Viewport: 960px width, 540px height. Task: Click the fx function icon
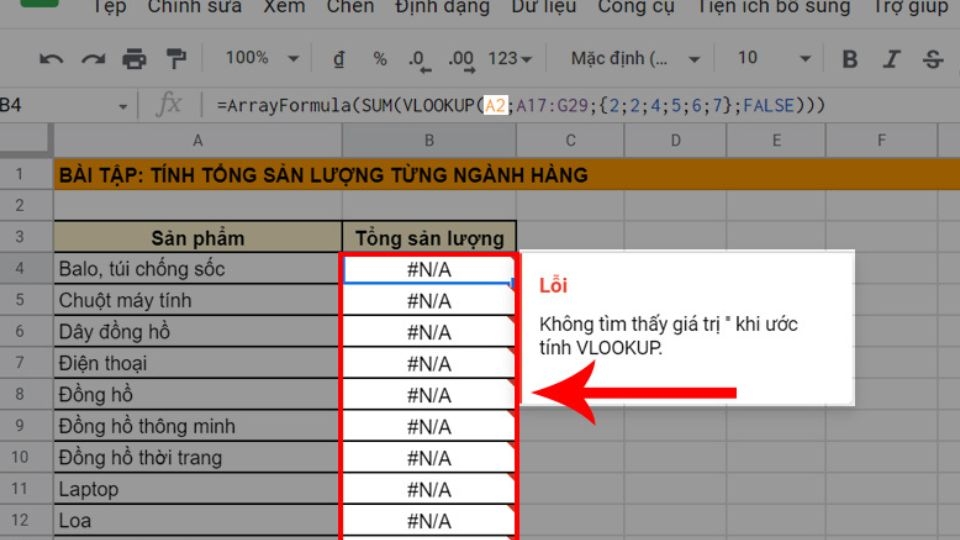click(x=168, y=105)
